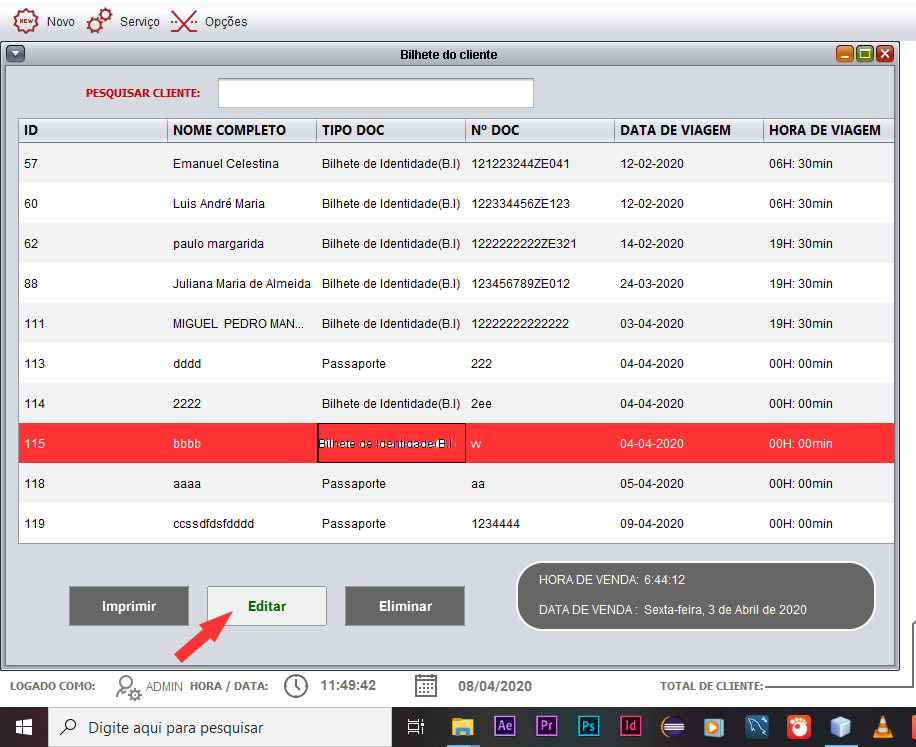Viewport: 916px width, 747px height.
Task: Click the Eliminar button
Action: tap(405, 606)
